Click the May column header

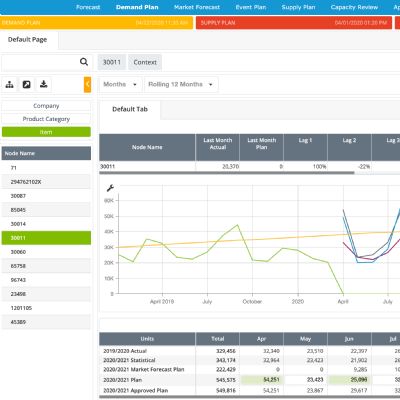(x=306, y=339)
